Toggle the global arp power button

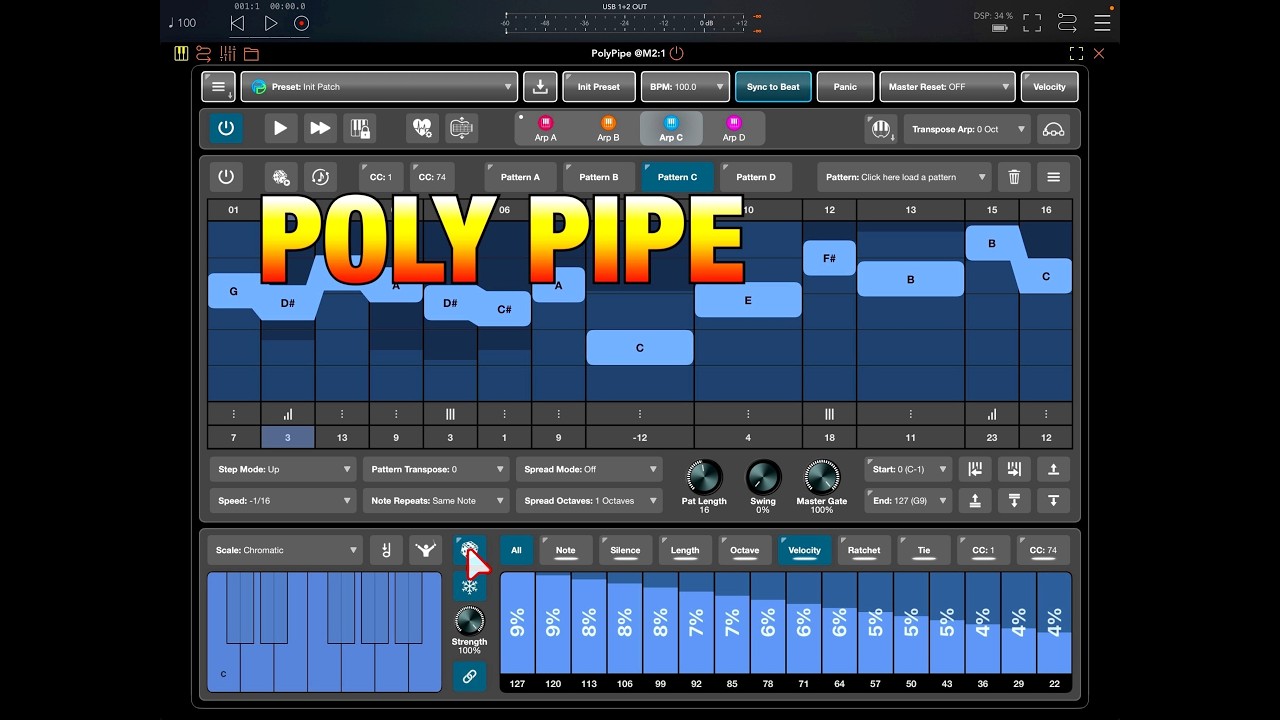[226, 128]
